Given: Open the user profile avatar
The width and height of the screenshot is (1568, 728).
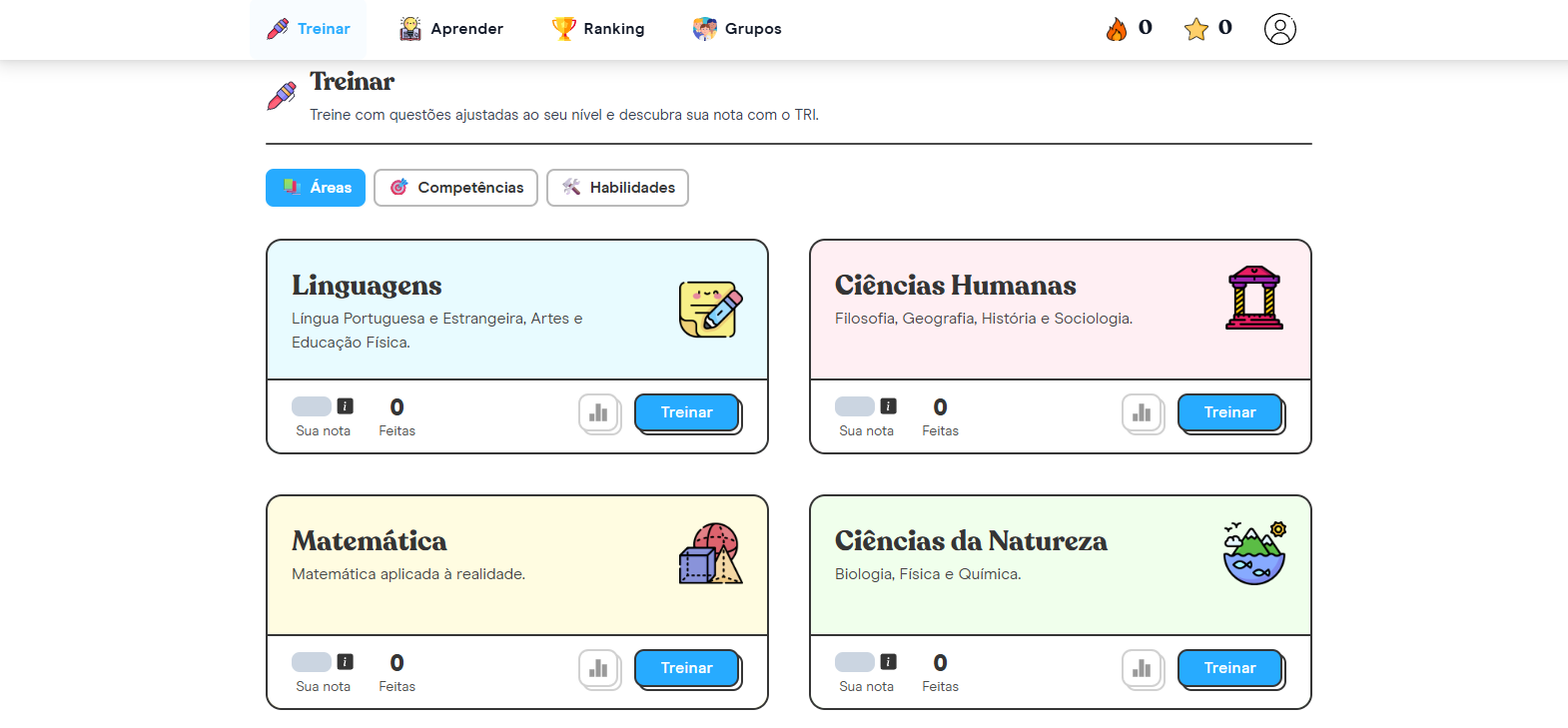Looking at the screenshot, I should tap(1280, 29).
